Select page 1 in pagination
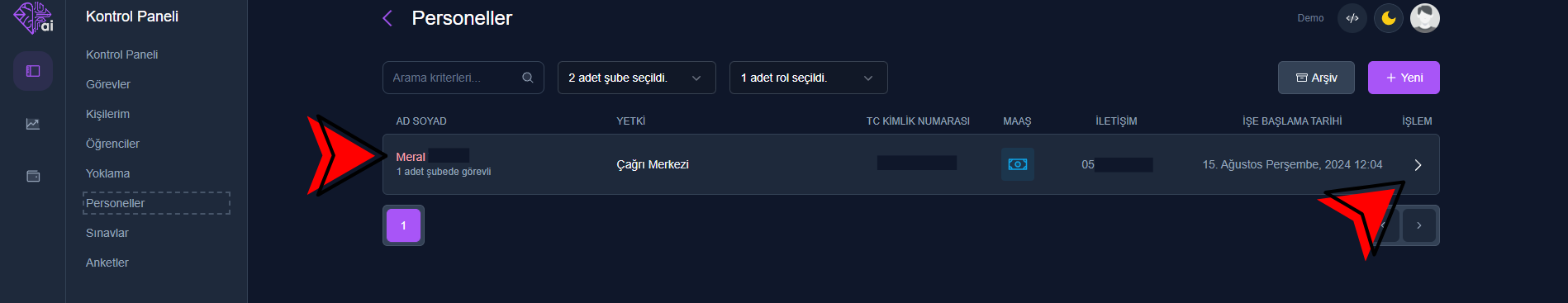Image resolution: width=1568 pixels, height=303 pixels. pos(403,225)
